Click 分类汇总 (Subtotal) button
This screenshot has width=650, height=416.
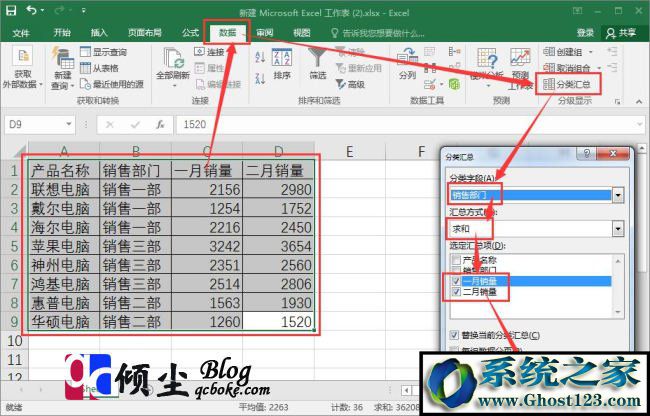coord(567,85)
